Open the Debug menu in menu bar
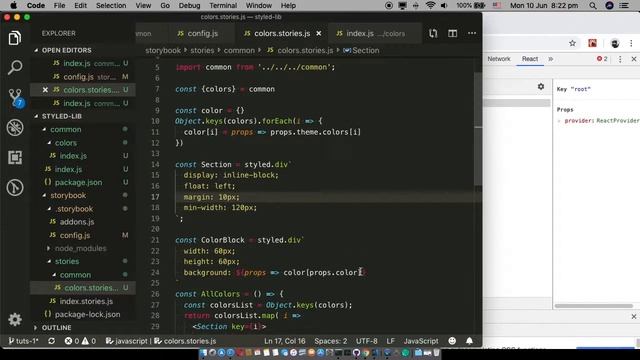Image resolution: width=640 pixels, height=360 pixels. pos(189,6)
